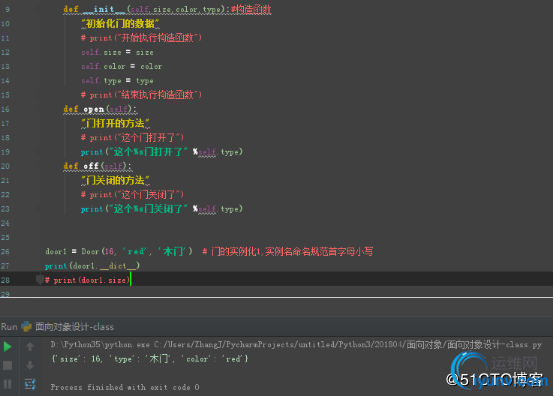Select the 面向对象设计-class run tab
The image size is (554, 397).
tap(74, 327)
